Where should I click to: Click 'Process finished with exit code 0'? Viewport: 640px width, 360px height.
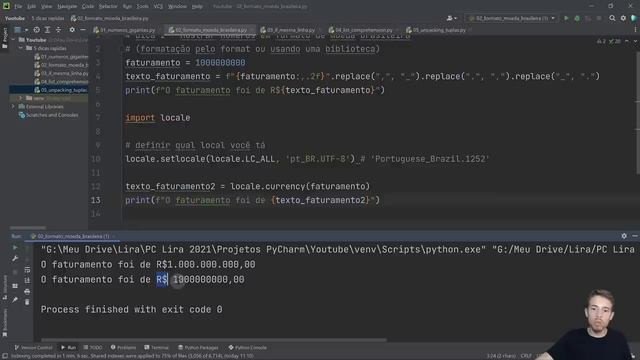(131, 309)
